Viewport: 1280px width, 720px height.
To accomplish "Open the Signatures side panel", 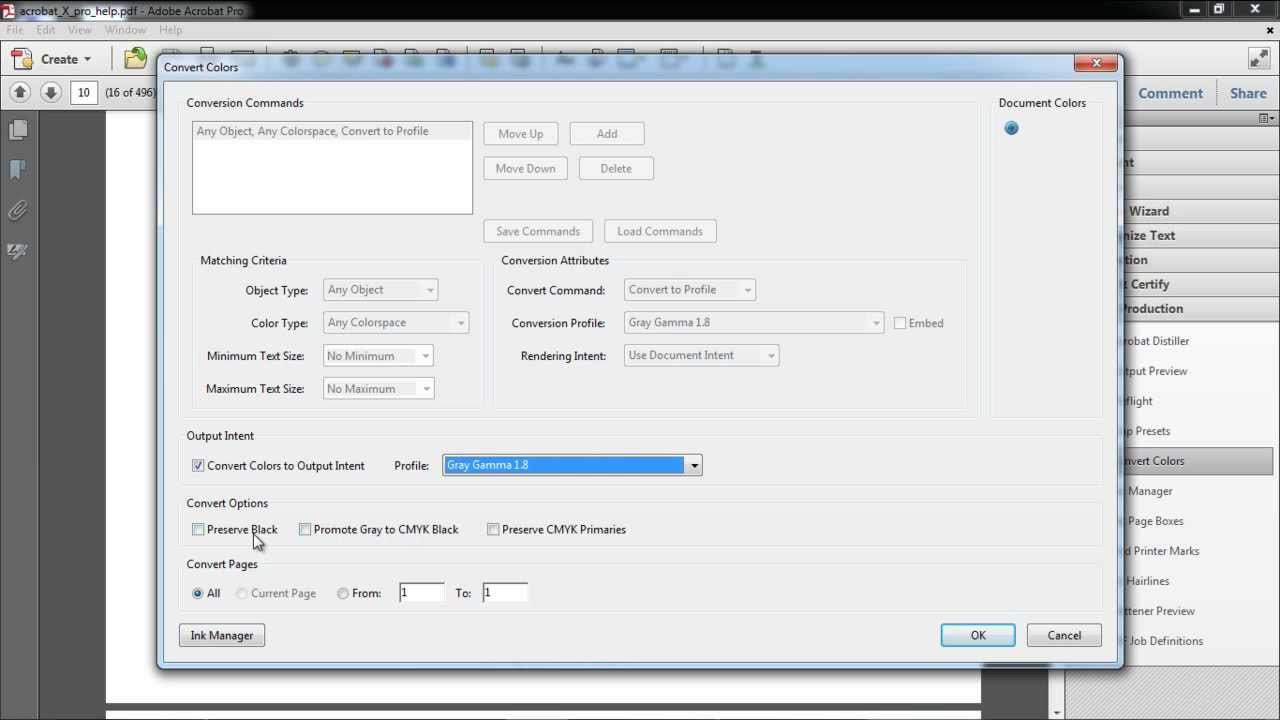I will click(x=18, y=251).
